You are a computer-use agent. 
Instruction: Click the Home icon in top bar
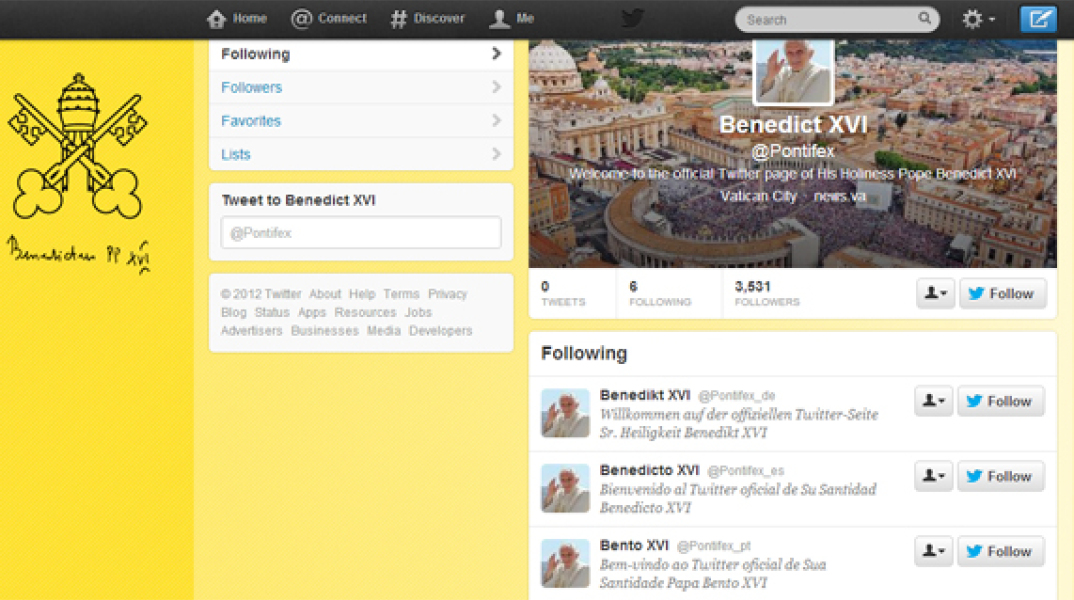coord(216,19)
